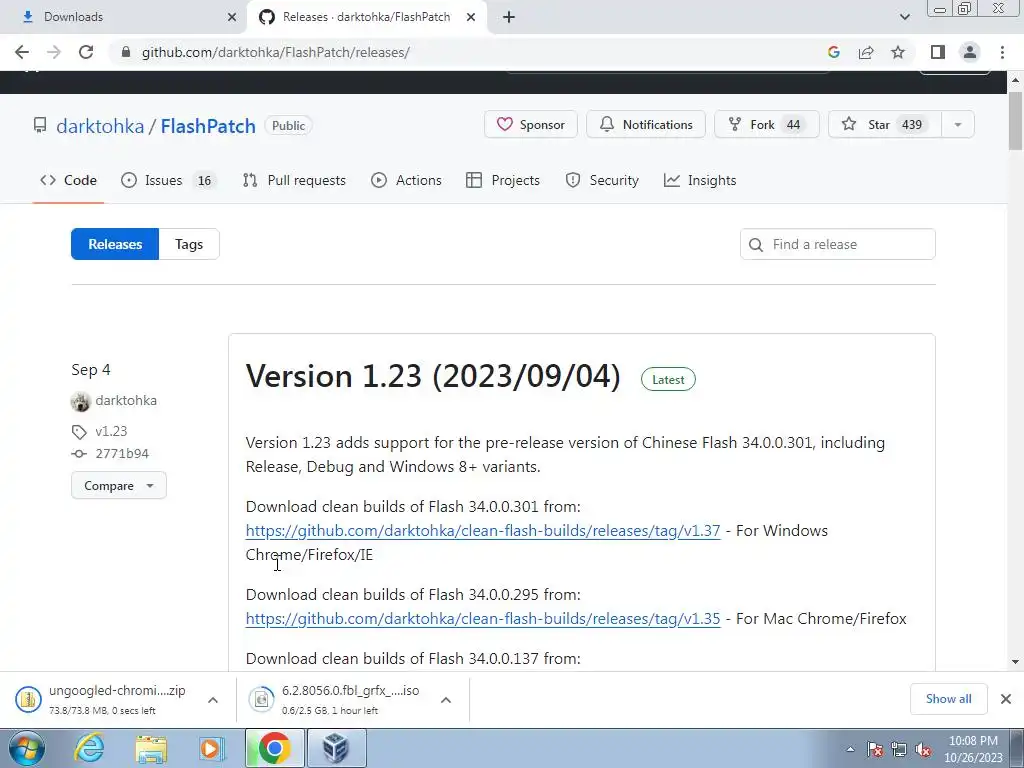Open the FlashPatch repository link
This screenshot has height=768, width=1024.
coord(208,126)
